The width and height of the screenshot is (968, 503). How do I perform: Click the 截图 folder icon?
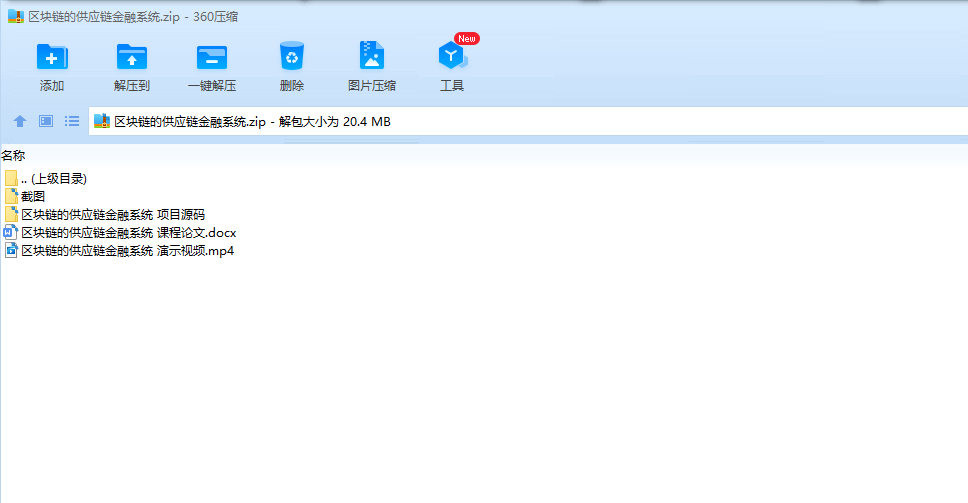[11, 196]
